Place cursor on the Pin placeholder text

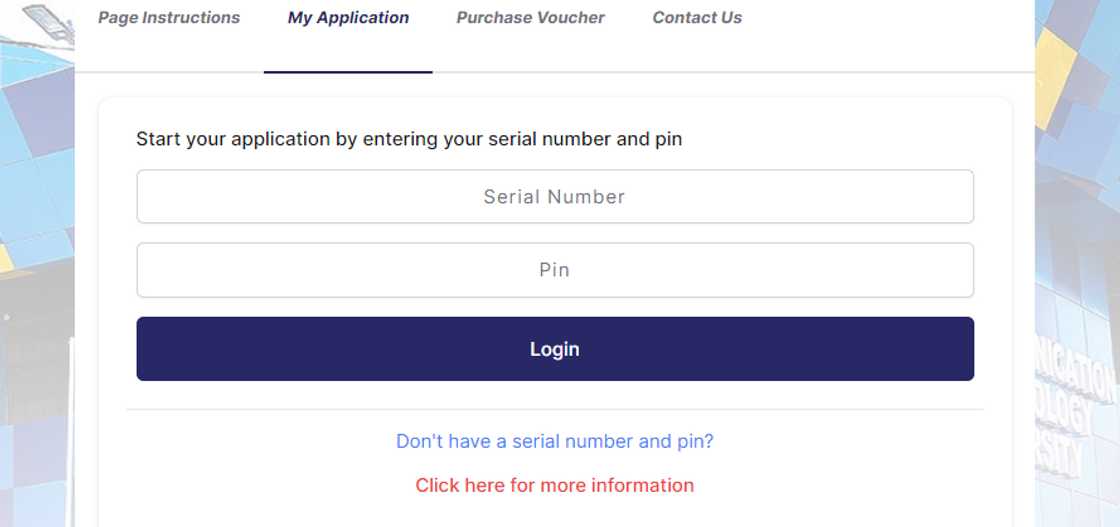pos(555,270)
